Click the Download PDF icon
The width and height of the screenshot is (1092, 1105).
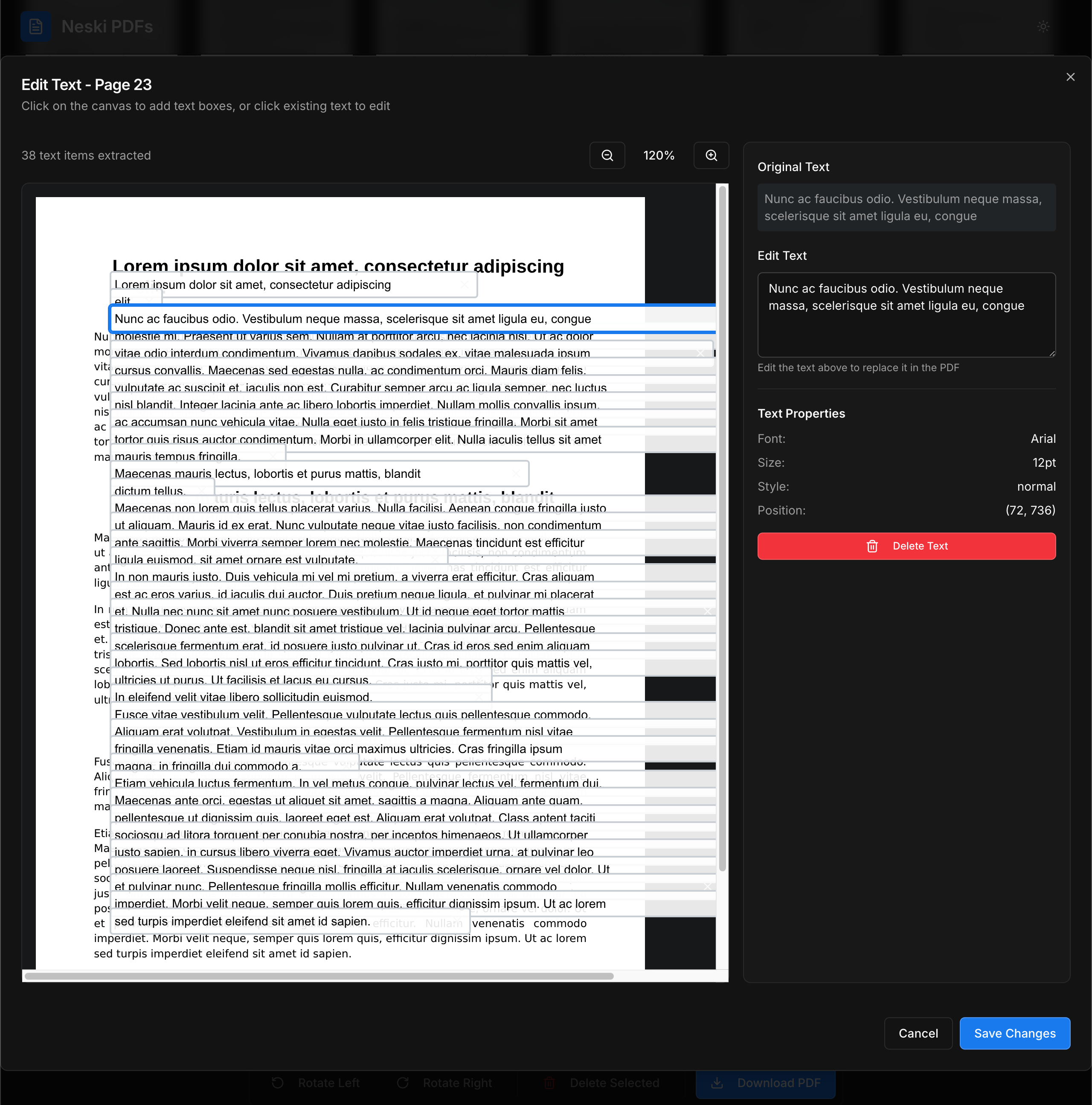point(717,1082)
